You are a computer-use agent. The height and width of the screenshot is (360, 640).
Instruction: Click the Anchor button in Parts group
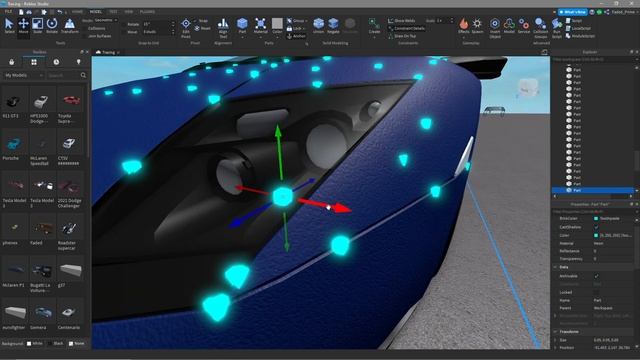click(296, 36)
